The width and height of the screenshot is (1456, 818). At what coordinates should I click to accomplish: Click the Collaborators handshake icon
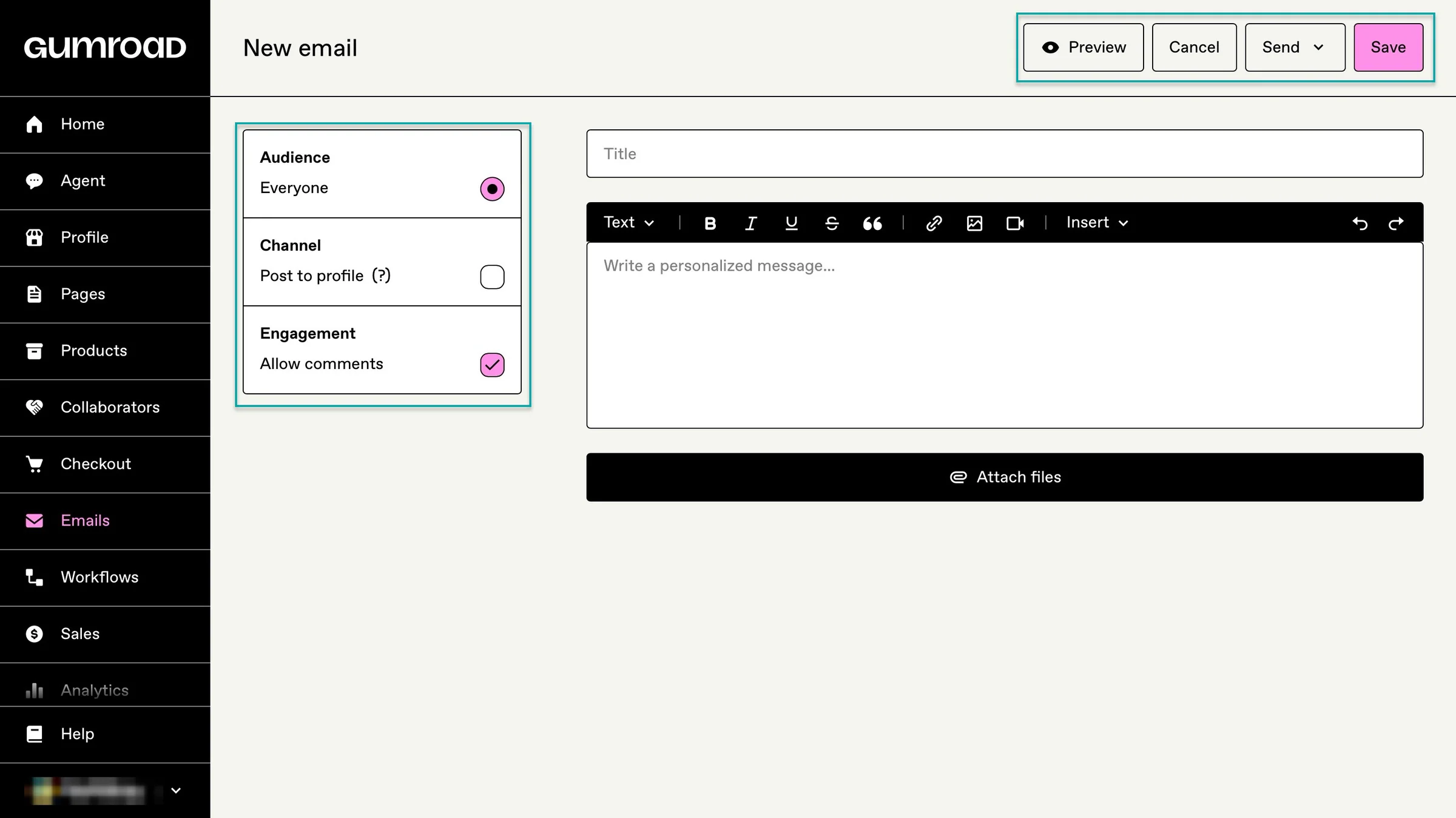[x=35, y=407]
